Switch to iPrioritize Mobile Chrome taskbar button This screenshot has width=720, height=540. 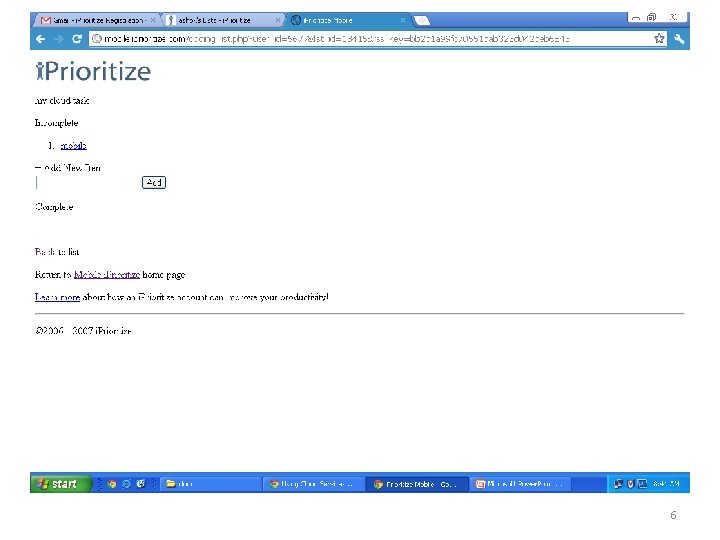[417, 484]
